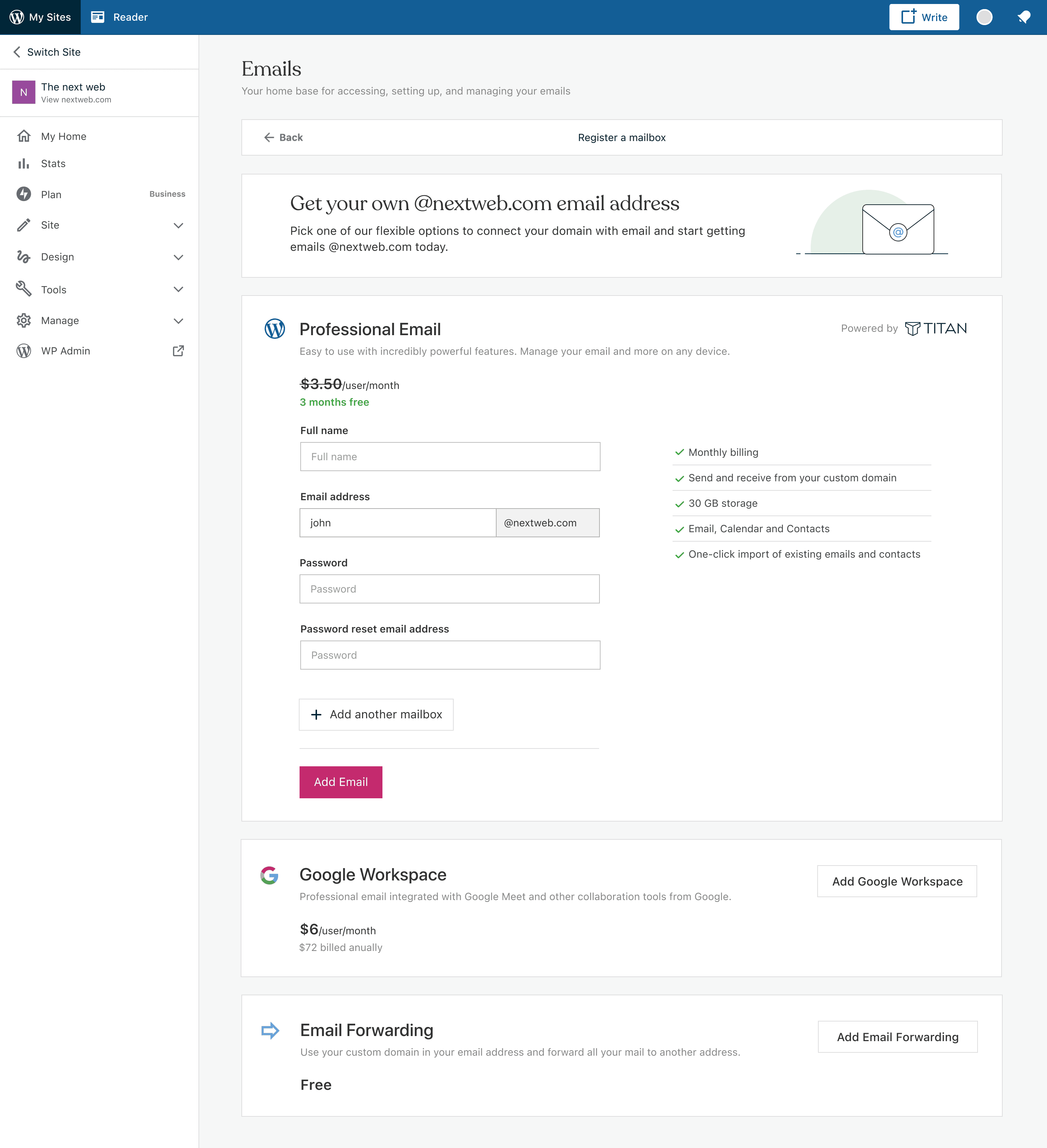Expand the Site menu chevron
This screenshot has height=1148, width=1047.
pos(178,225)
